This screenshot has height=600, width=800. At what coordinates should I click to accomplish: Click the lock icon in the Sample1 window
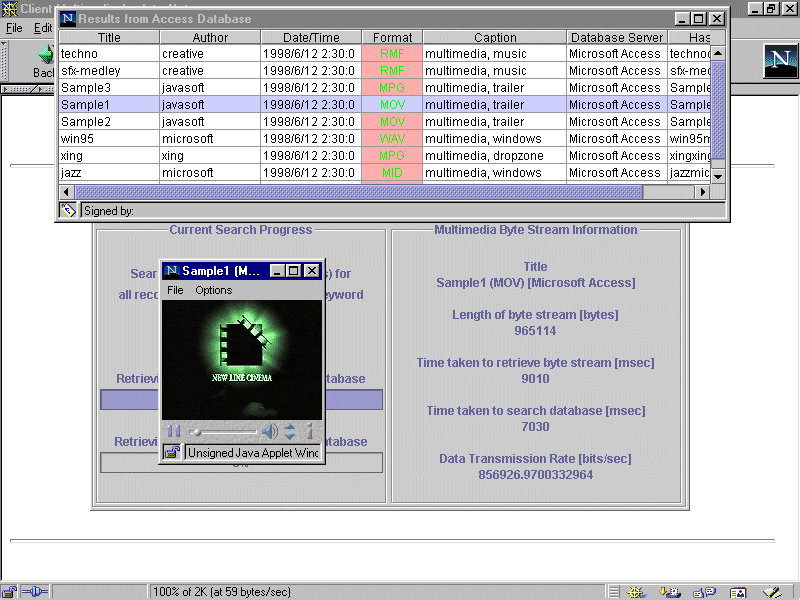click(171, 453)
